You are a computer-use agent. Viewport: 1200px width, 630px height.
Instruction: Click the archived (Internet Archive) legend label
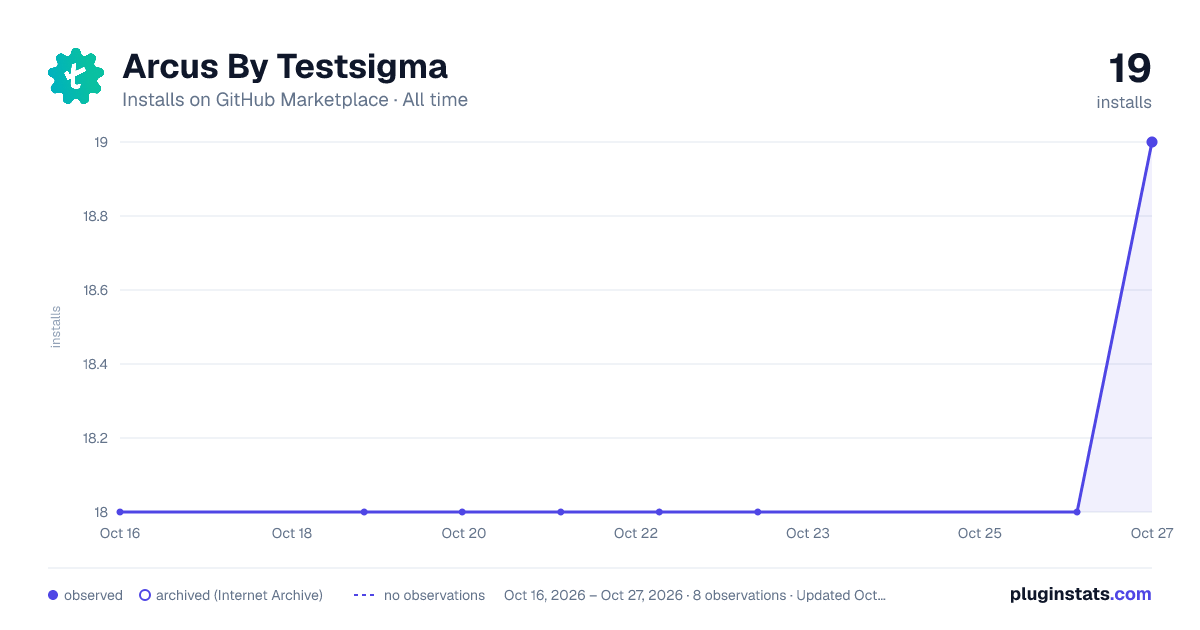tap(239, 595)
